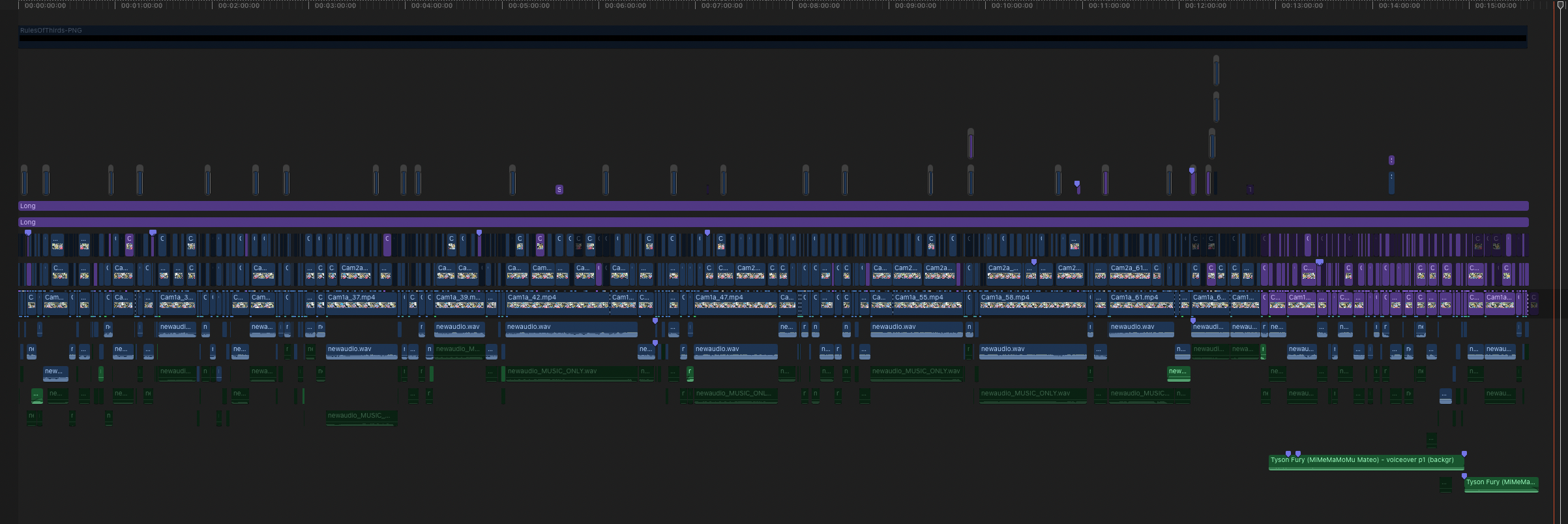
Task: Select the Cam1a_61.mp4 video clip
Action: tap(1142, 304)
